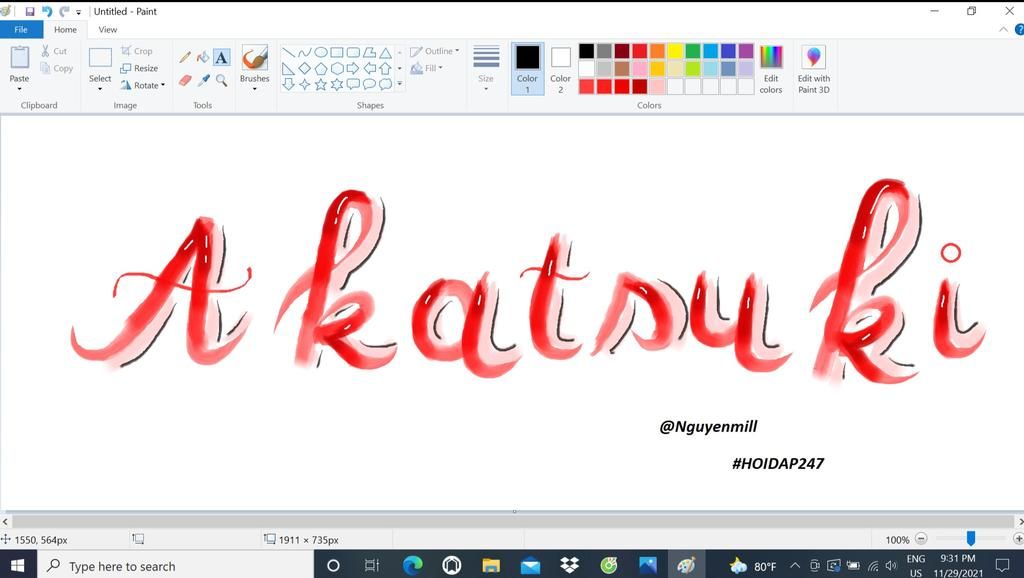Expand the Paste dropdown arrow

point(19,88)
